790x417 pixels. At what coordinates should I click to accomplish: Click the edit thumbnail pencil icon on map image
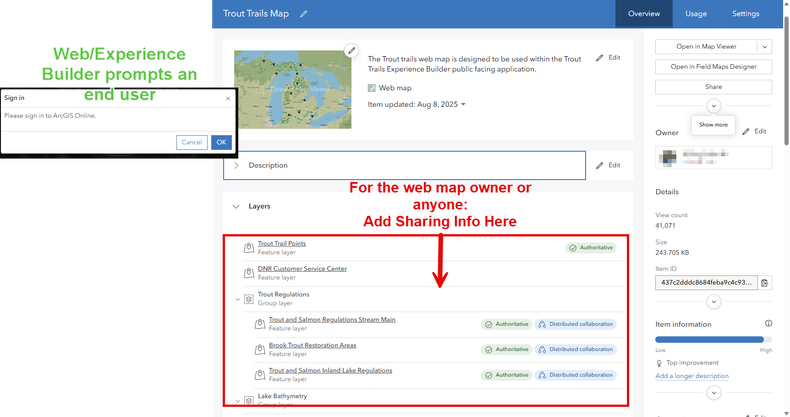(x=351, y=50)
